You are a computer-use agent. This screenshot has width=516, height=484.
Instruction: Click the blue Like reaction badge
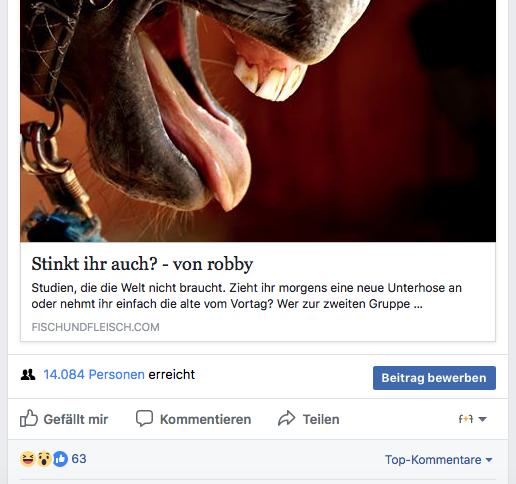[x=60, y=459]
